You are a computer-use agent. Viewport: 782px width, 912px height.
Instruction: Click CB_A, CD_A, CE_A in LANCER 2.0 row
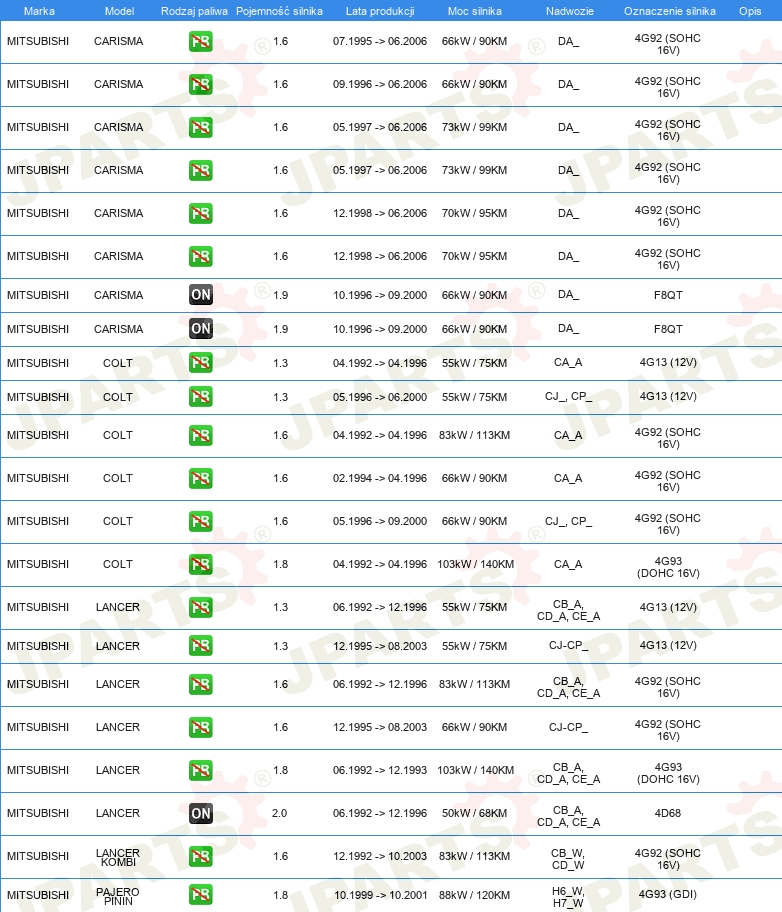click(568, 816)
